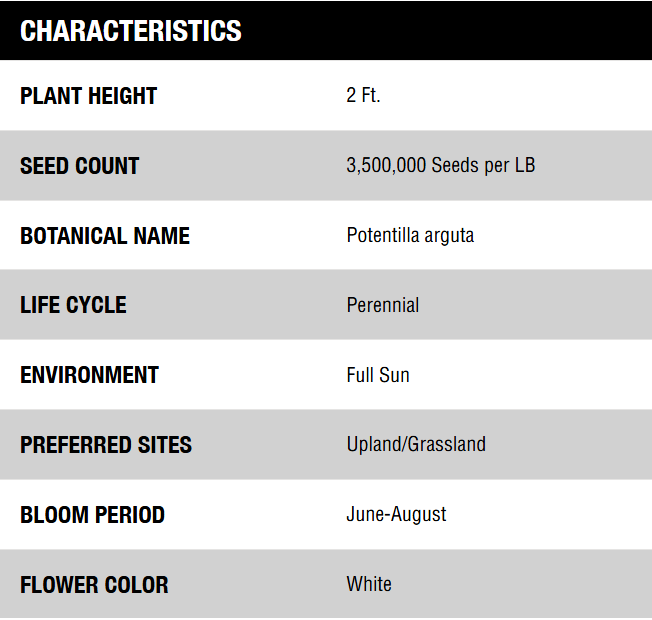Select the LIFE CYCLE label
Screen dimensions: 652x620
73,305
